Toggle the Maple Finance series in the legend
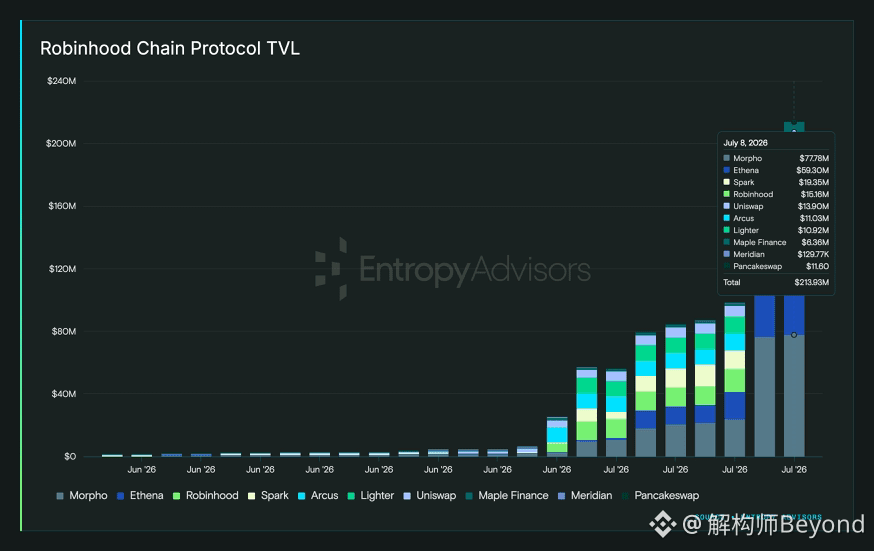 click(507, 495)
